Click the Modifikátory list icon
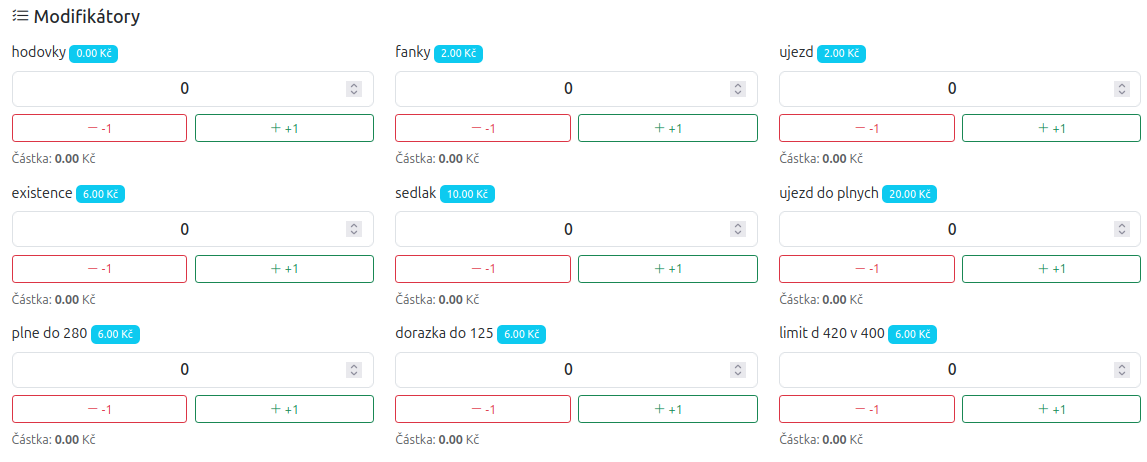1147x462 pixels. click(x=20, y=17)
